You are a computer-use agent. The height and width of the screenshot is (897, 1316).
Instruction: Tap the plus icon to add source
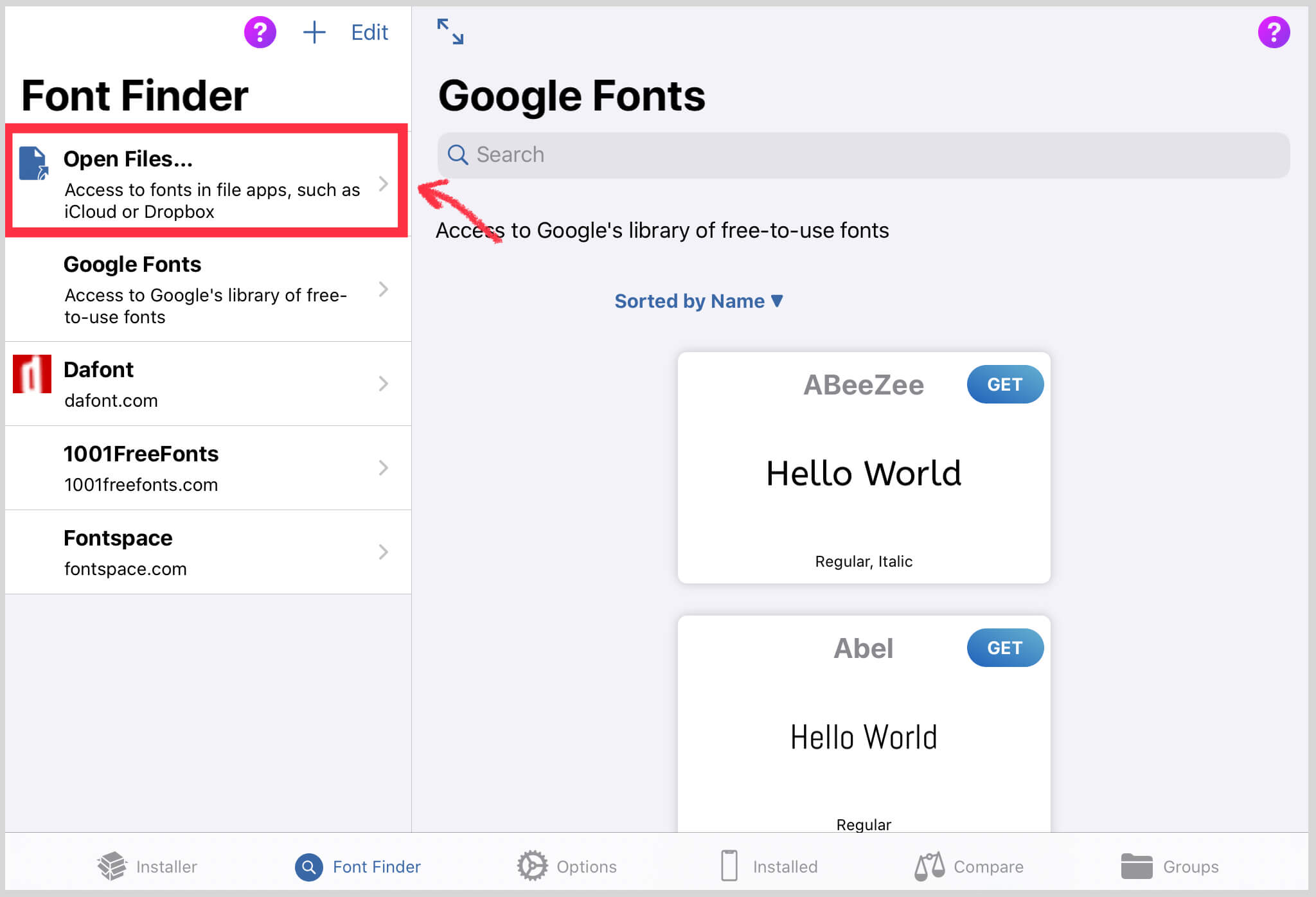coord(314,32)
